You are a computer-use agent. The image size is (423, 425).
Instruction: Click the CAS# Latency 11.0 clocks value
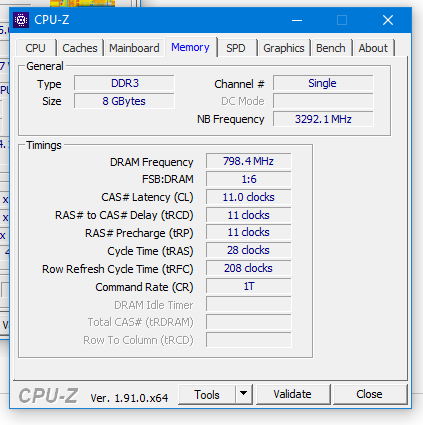point(249,197)
